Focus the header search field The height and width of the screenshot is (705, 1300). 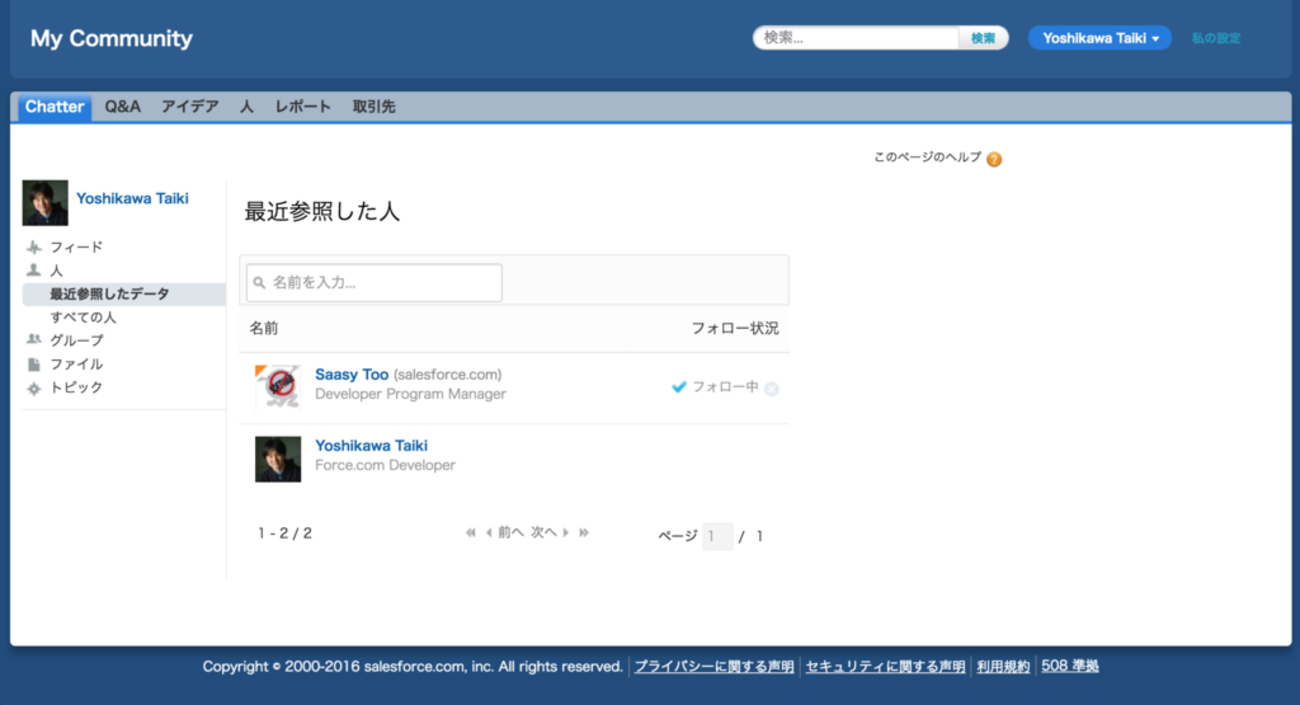click(x=857, y=38)
